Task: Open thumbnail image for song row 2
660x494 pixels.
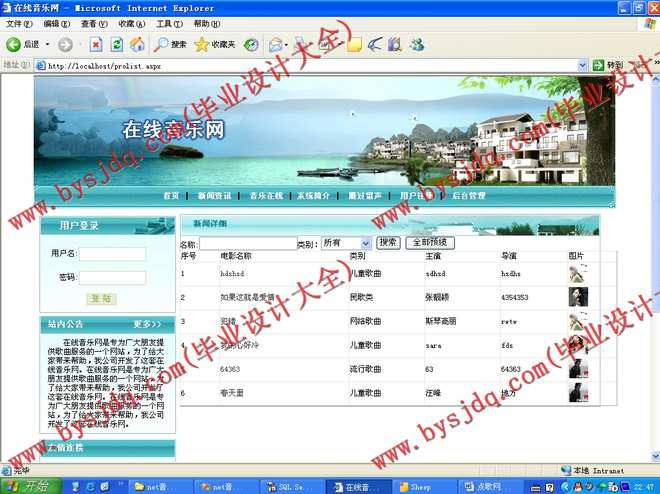Action: (x=578, y=297)
